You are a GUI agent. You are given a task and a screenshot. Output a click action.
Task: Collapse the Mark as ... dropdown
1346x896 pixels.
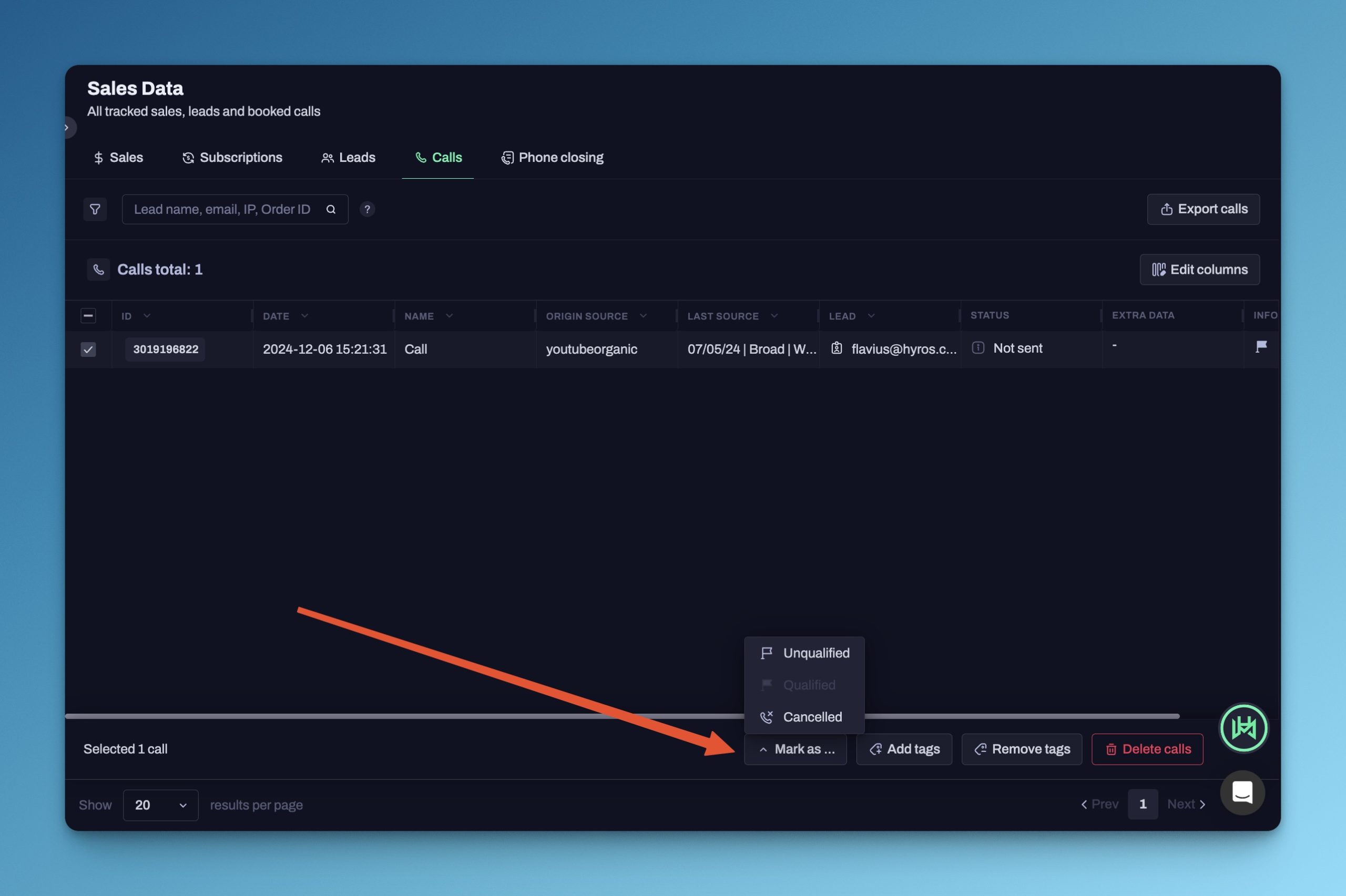[795, 749]
